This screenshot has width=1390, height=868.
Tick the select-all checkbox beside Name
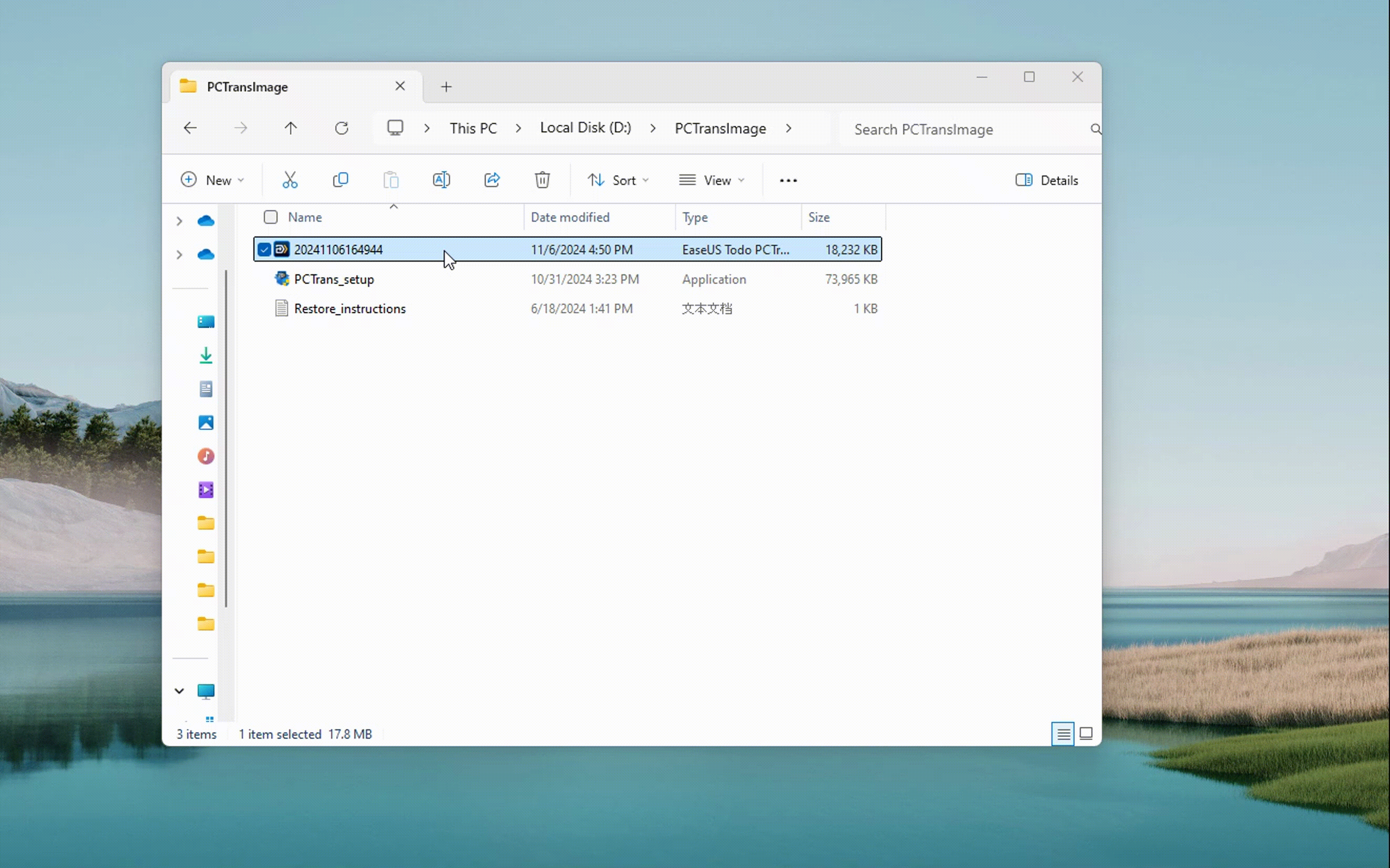click(x=271, y=217)
